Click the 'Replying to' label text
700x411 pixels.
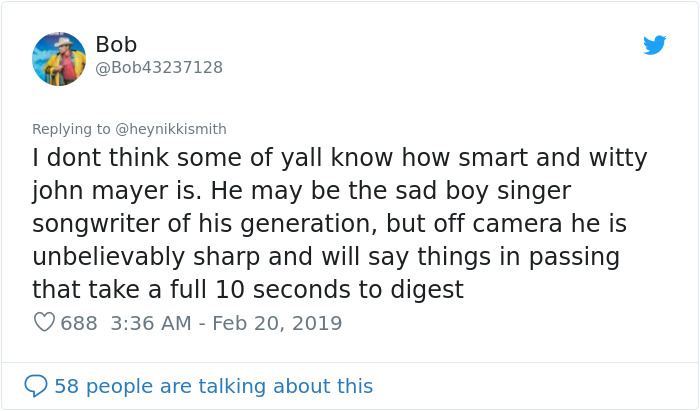coord(72,129)
